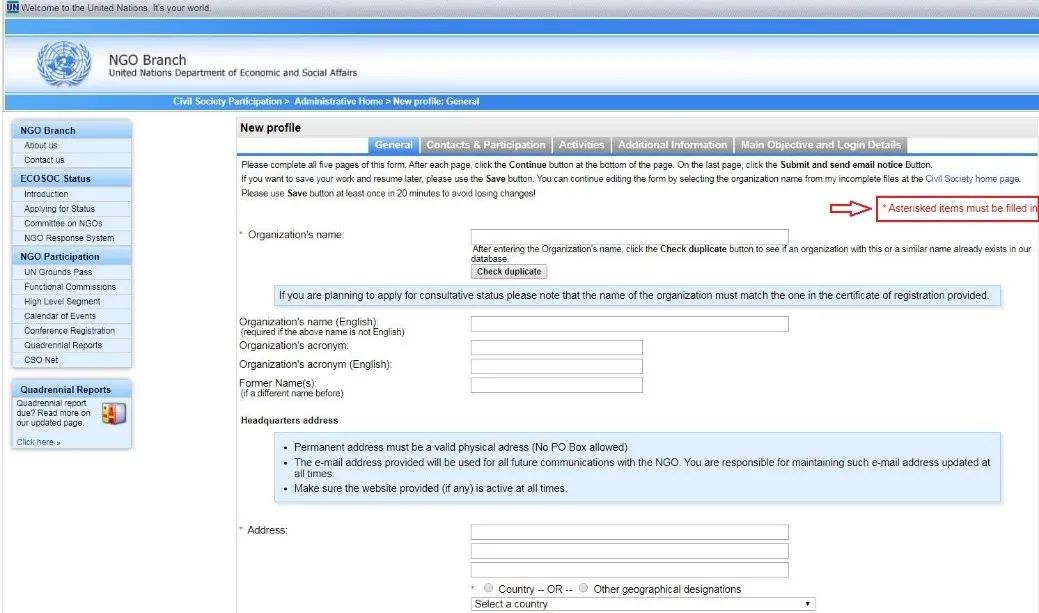Open the Civil Society home page link

(973, 179)
